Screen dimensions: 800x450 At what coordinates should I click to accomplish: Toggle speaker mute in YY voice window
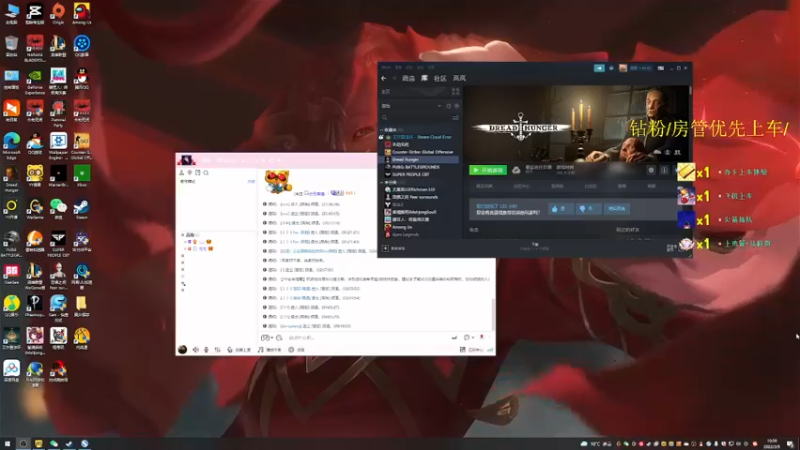click(195, 349)
